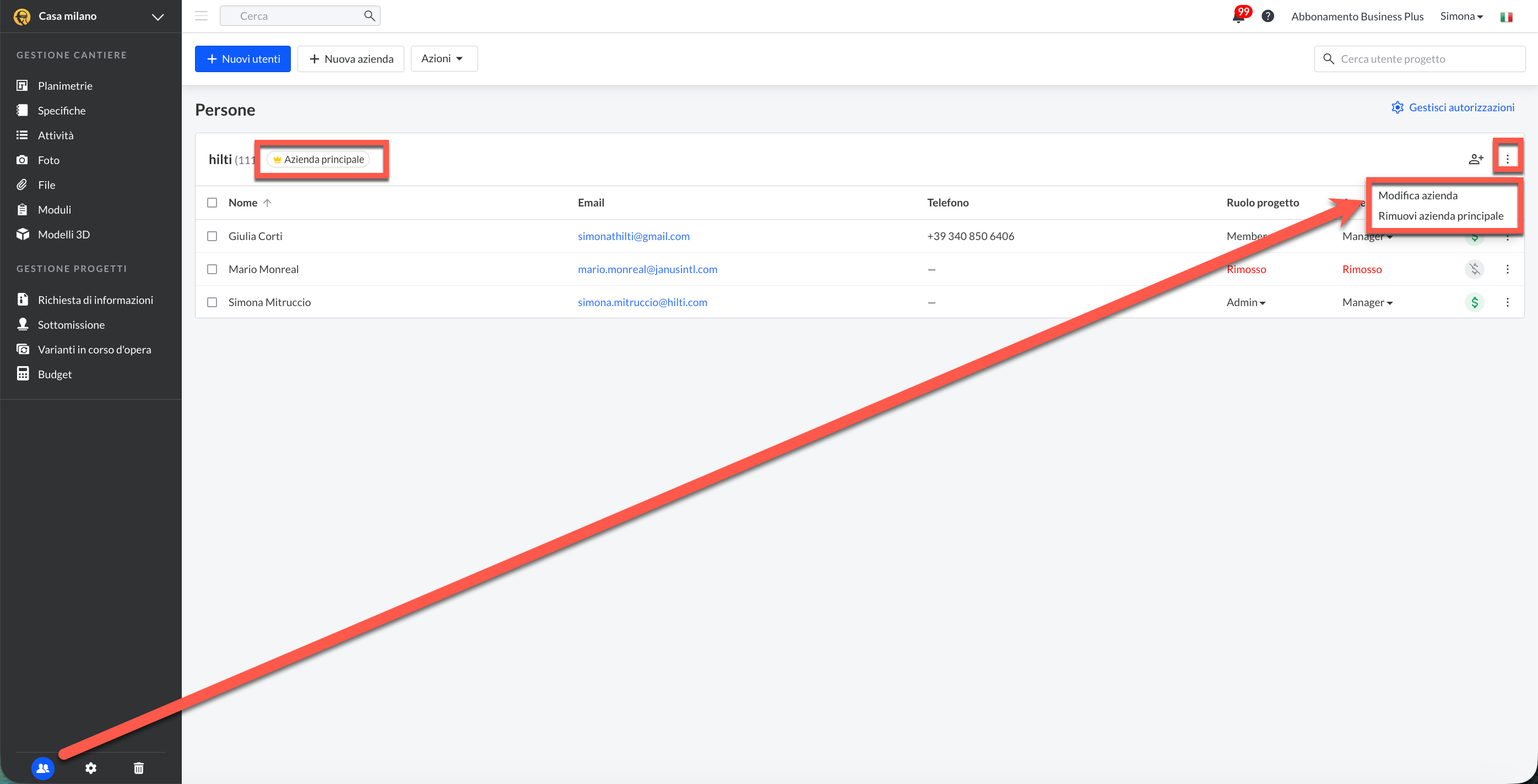Open the trash icon in the sidebar footer

(138, 768)
